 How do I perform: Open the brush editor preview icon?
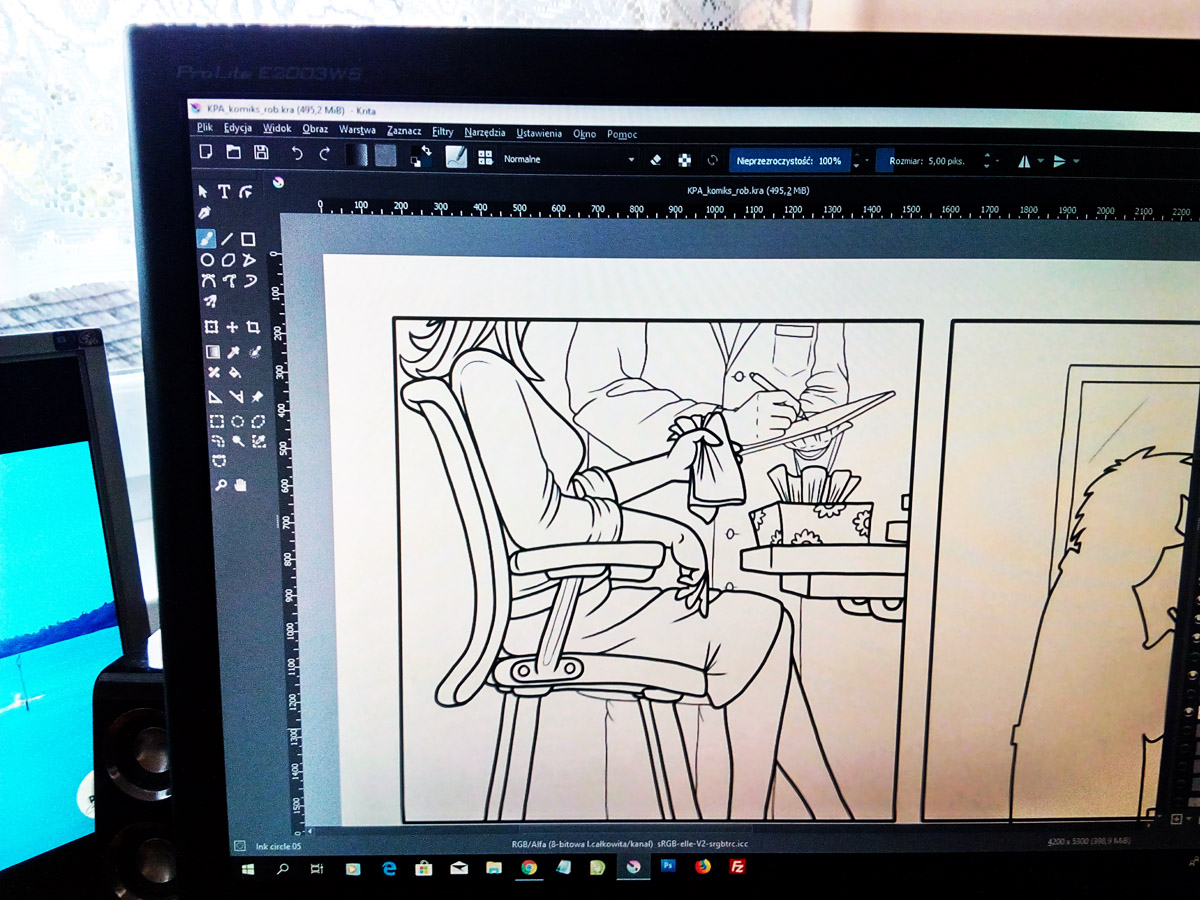[x=456, y=156]
